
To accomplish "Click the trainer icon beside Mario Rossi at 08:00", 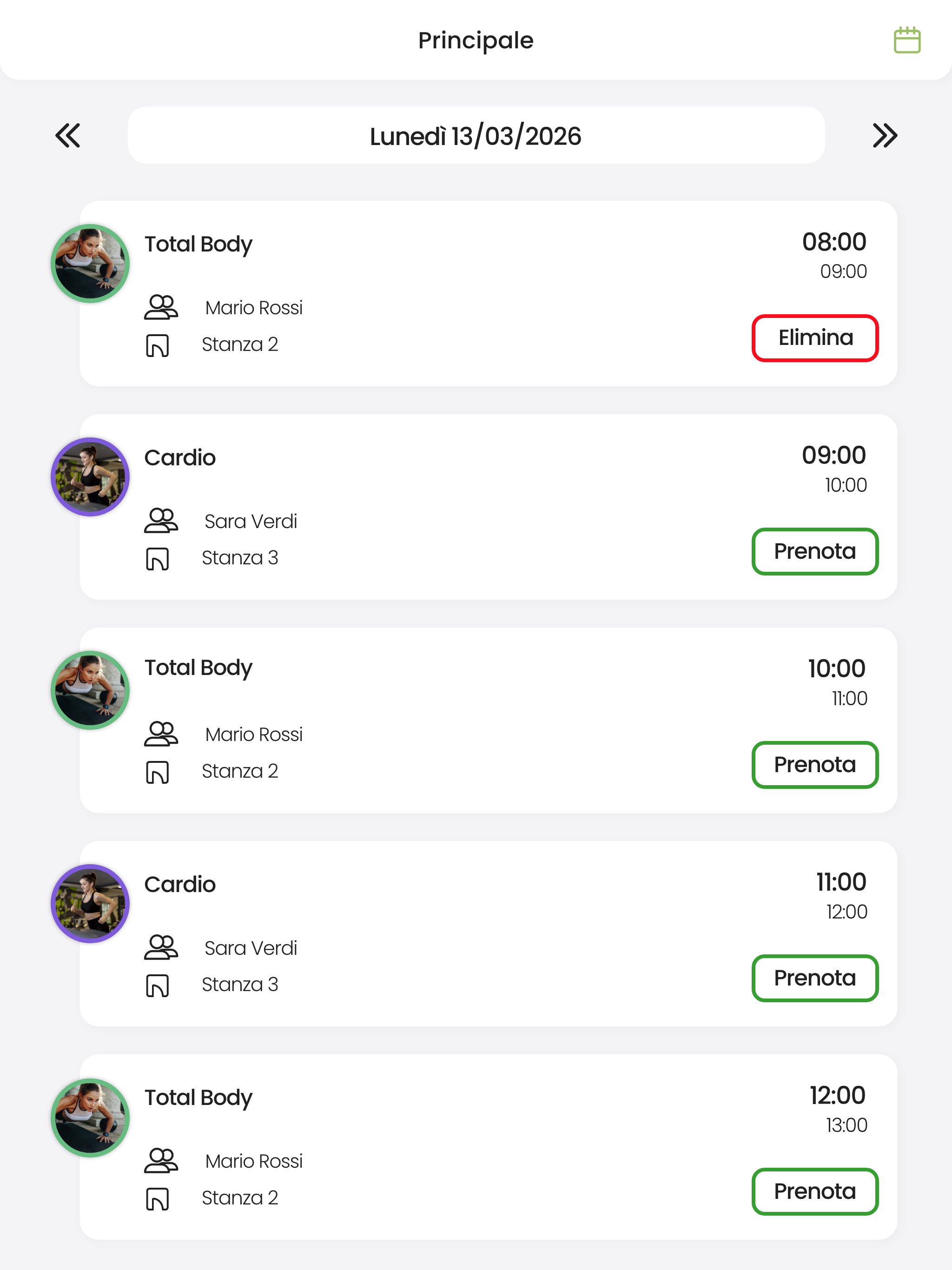I will tap(161, 307).
